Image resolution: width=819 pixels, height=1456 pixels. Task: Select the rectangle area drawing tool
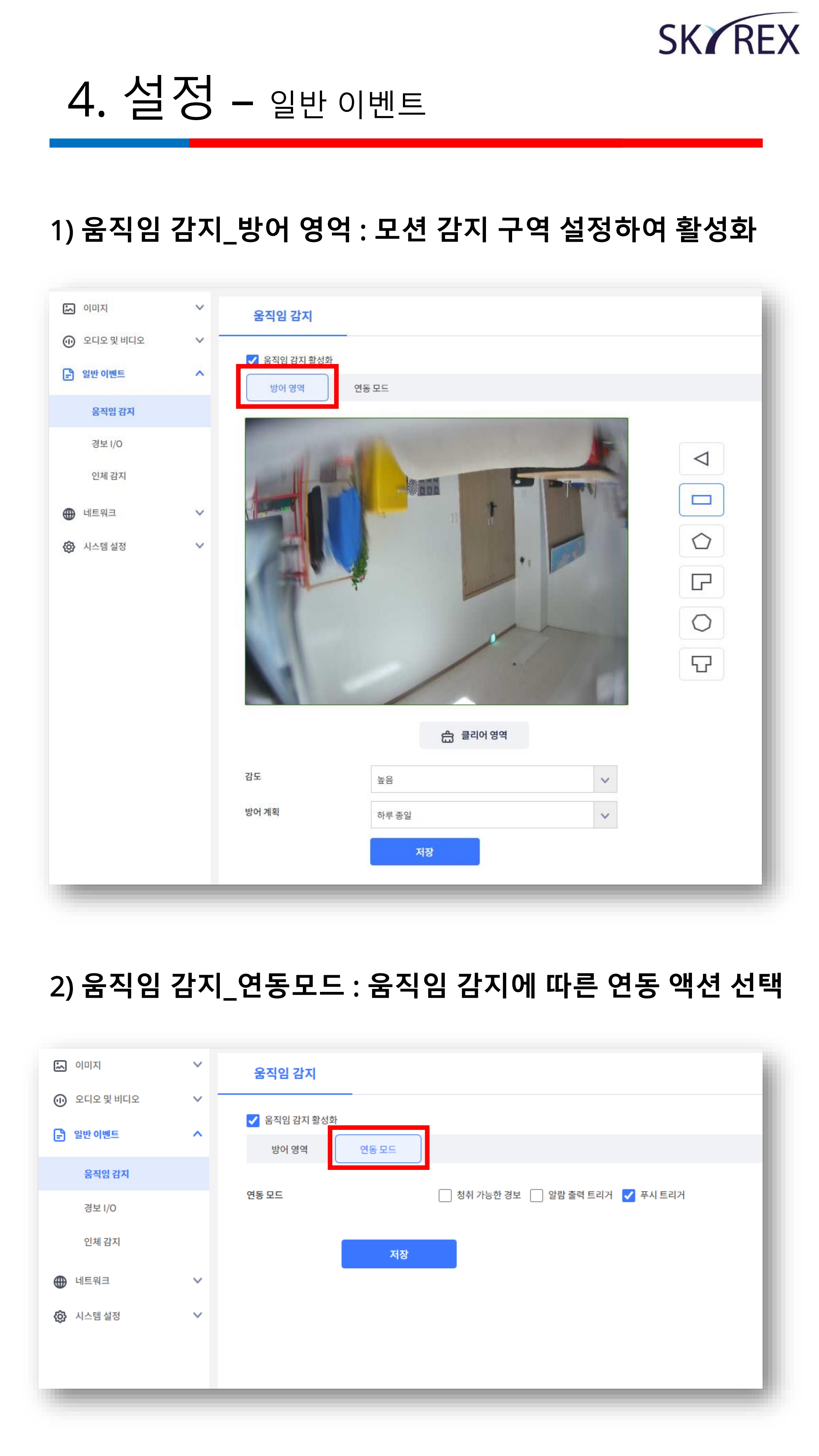(x=701, y=500)
